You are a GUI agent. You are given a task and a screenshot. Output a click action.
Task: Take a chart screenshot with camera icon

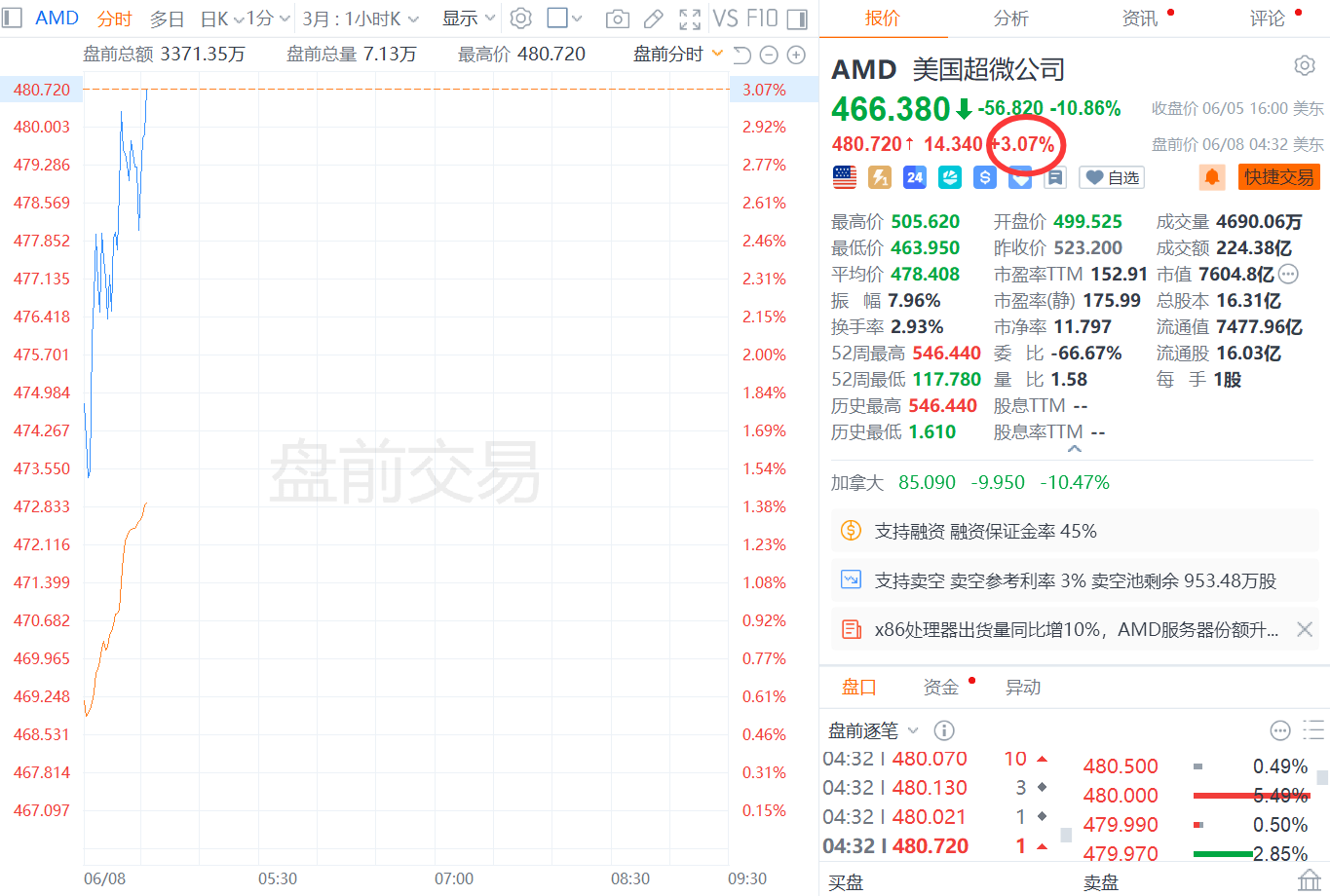click(617, 19)
